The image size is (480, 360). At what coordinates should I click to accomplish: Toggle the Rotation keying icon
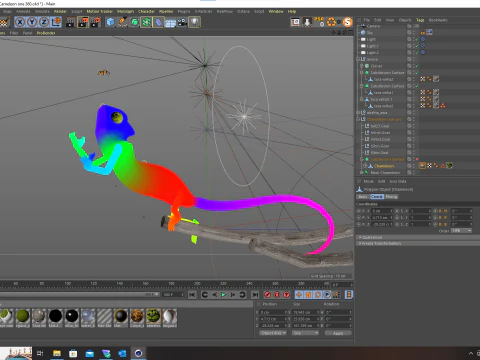[318, 295]
